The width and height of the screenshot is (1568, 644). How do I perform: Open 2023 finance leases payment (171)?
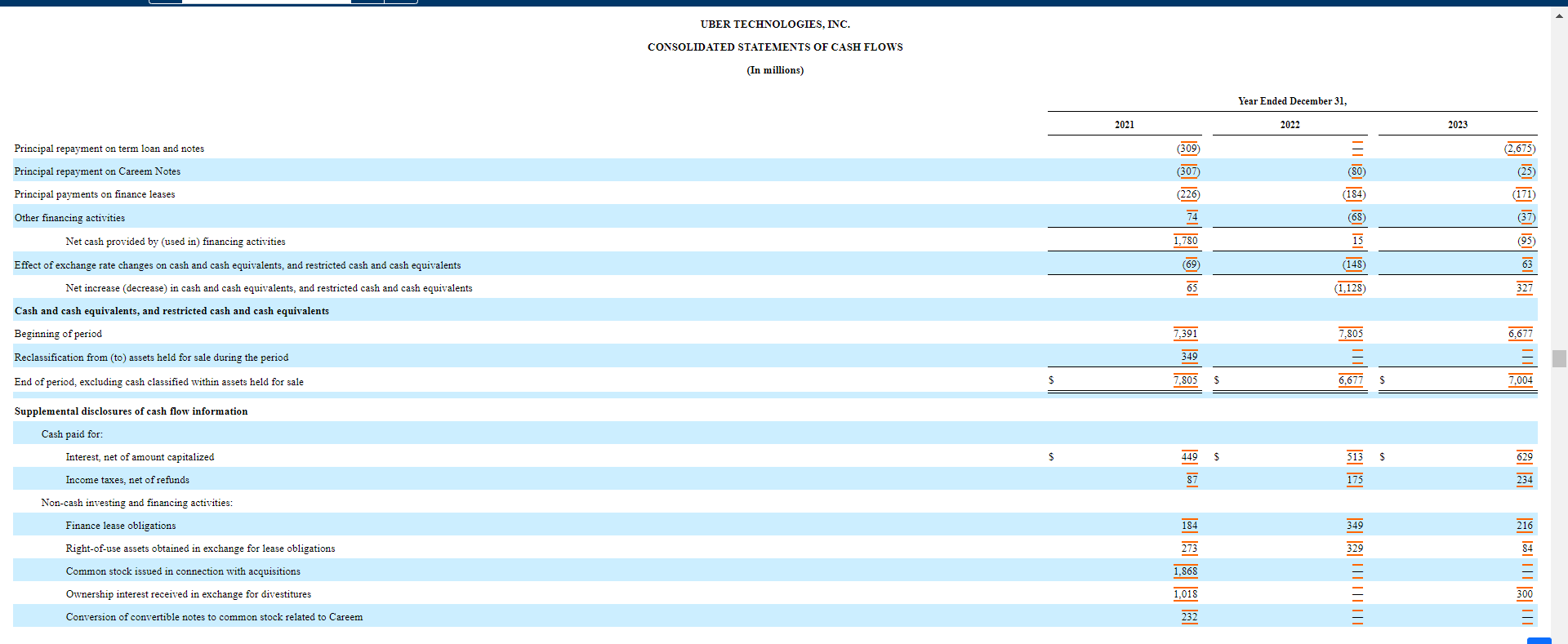point(1524,194)
